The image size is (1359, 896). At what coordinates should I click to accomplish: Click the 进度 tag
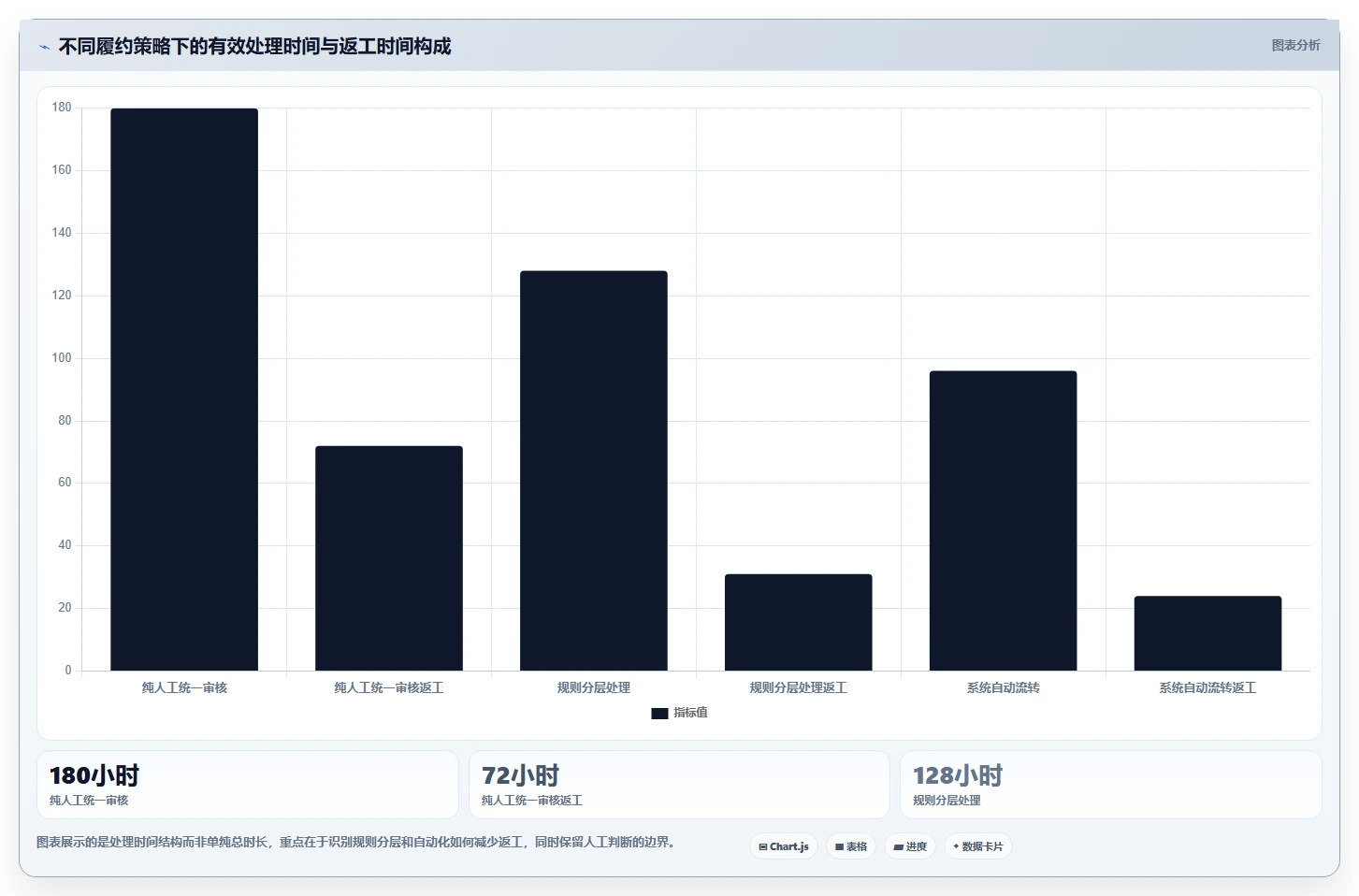(x=910, y=846)
